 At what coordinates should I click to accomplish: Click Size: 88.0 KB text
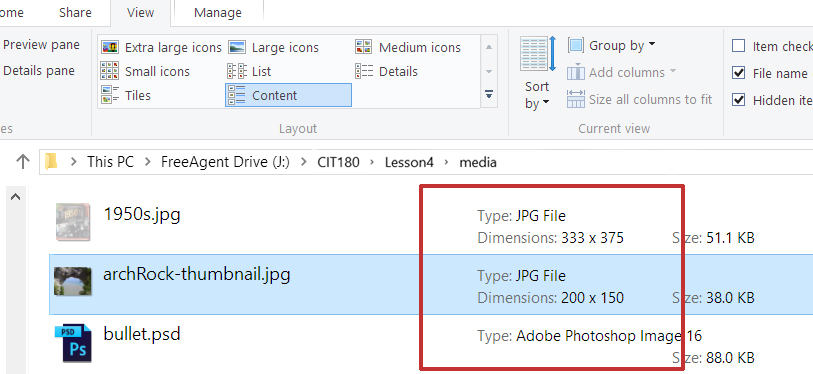713,358
